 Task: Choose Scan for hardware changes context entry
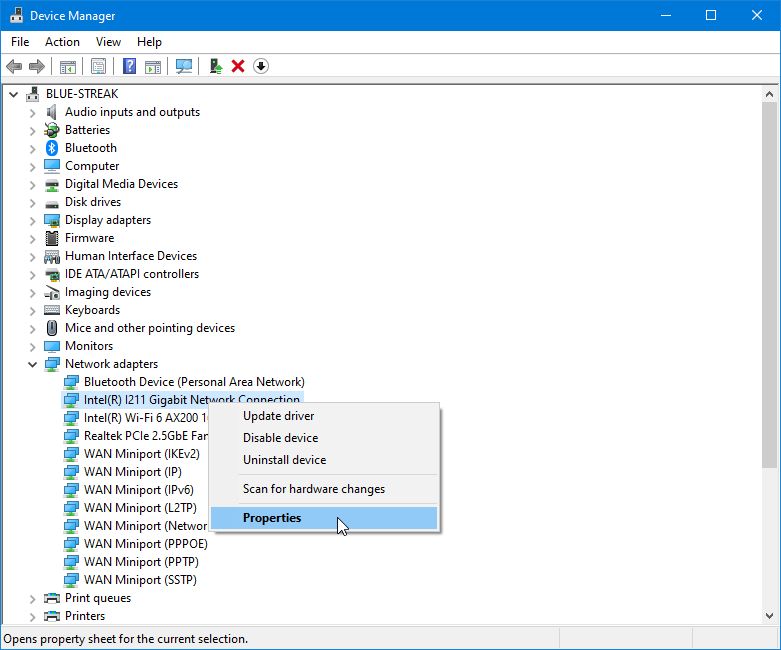pos(324,489)
